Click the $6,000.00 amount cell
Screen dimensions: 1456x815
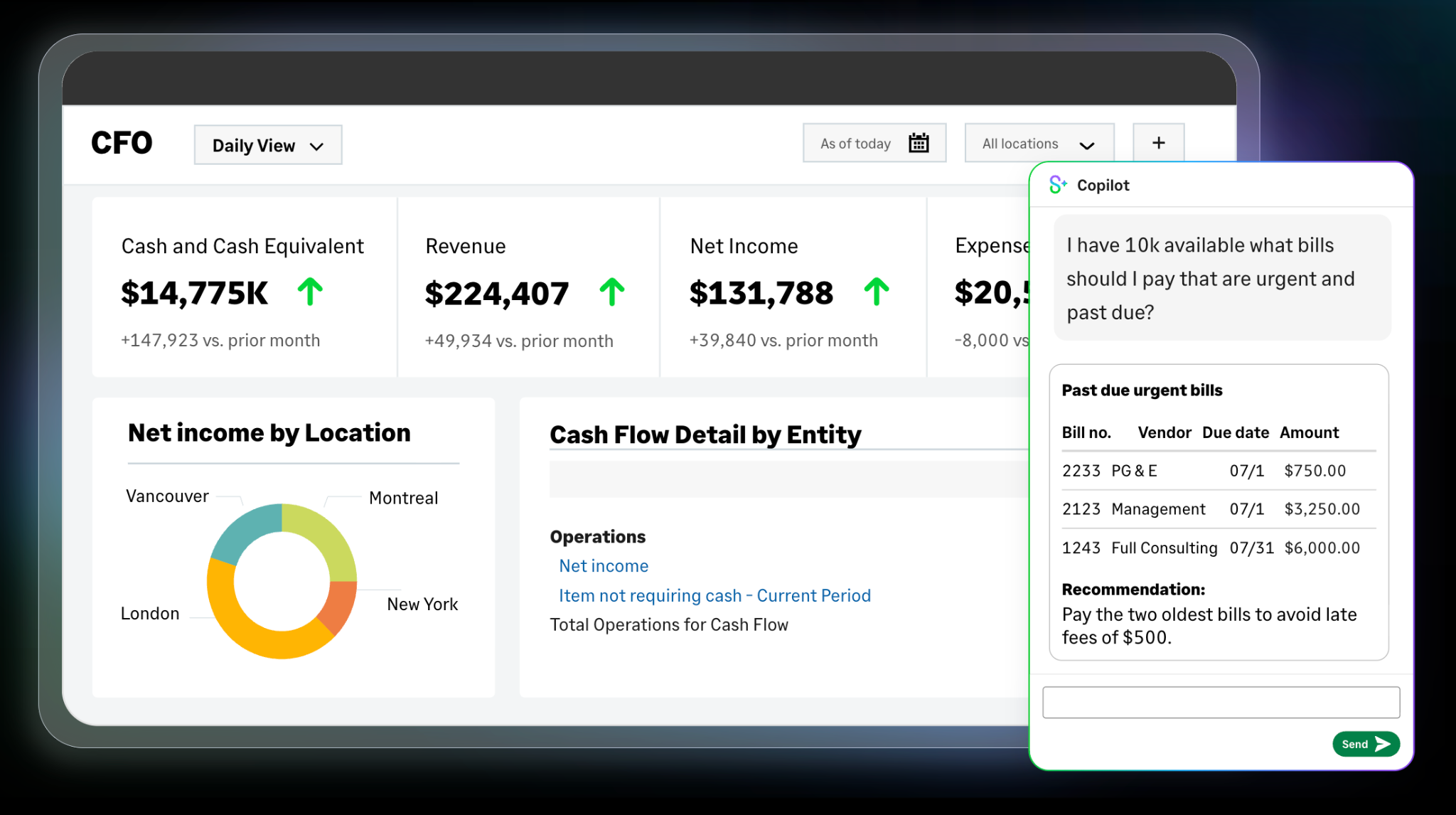[x=1322, y=548]
